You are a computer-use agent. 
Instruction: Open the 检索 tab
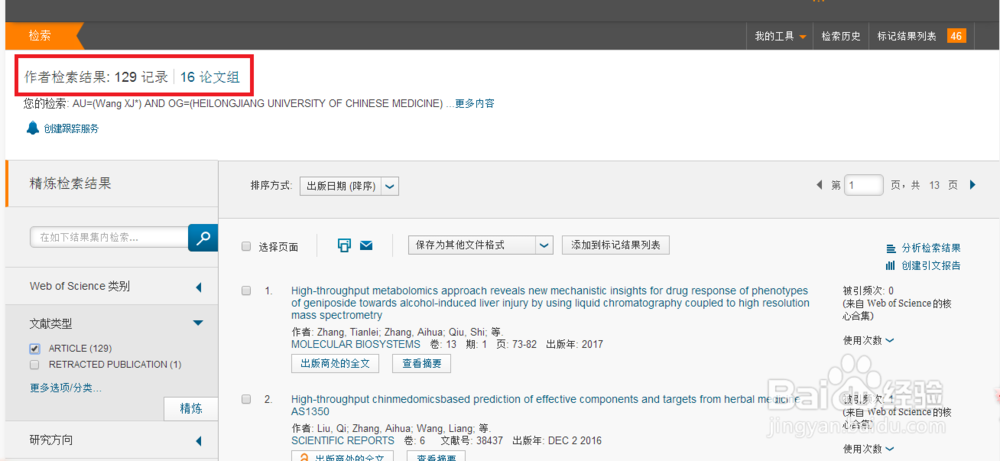click(40, 36)
